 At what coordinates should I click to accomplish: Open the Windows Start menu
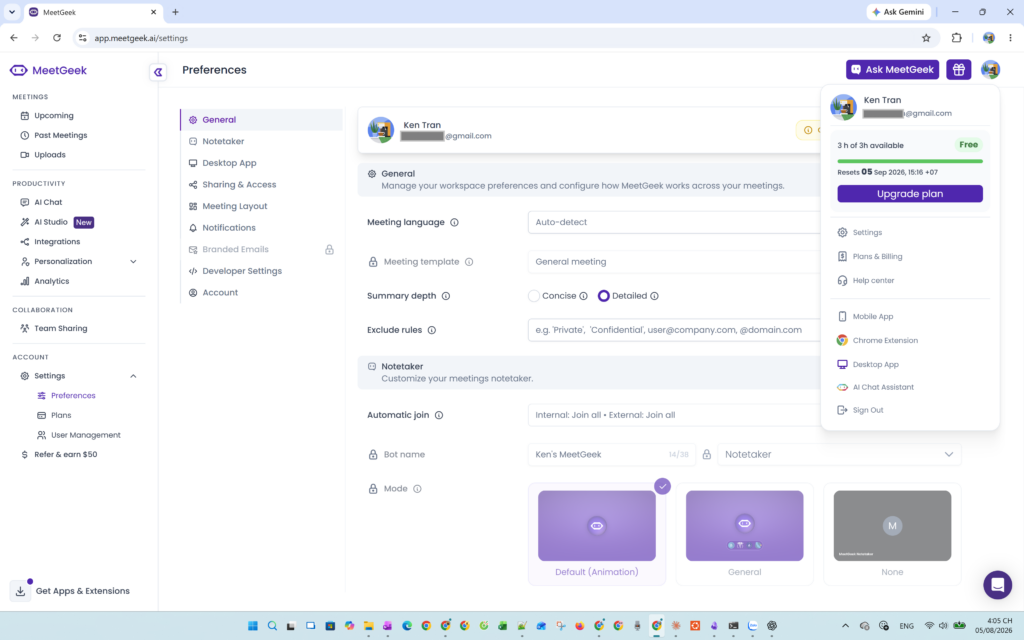253,626
